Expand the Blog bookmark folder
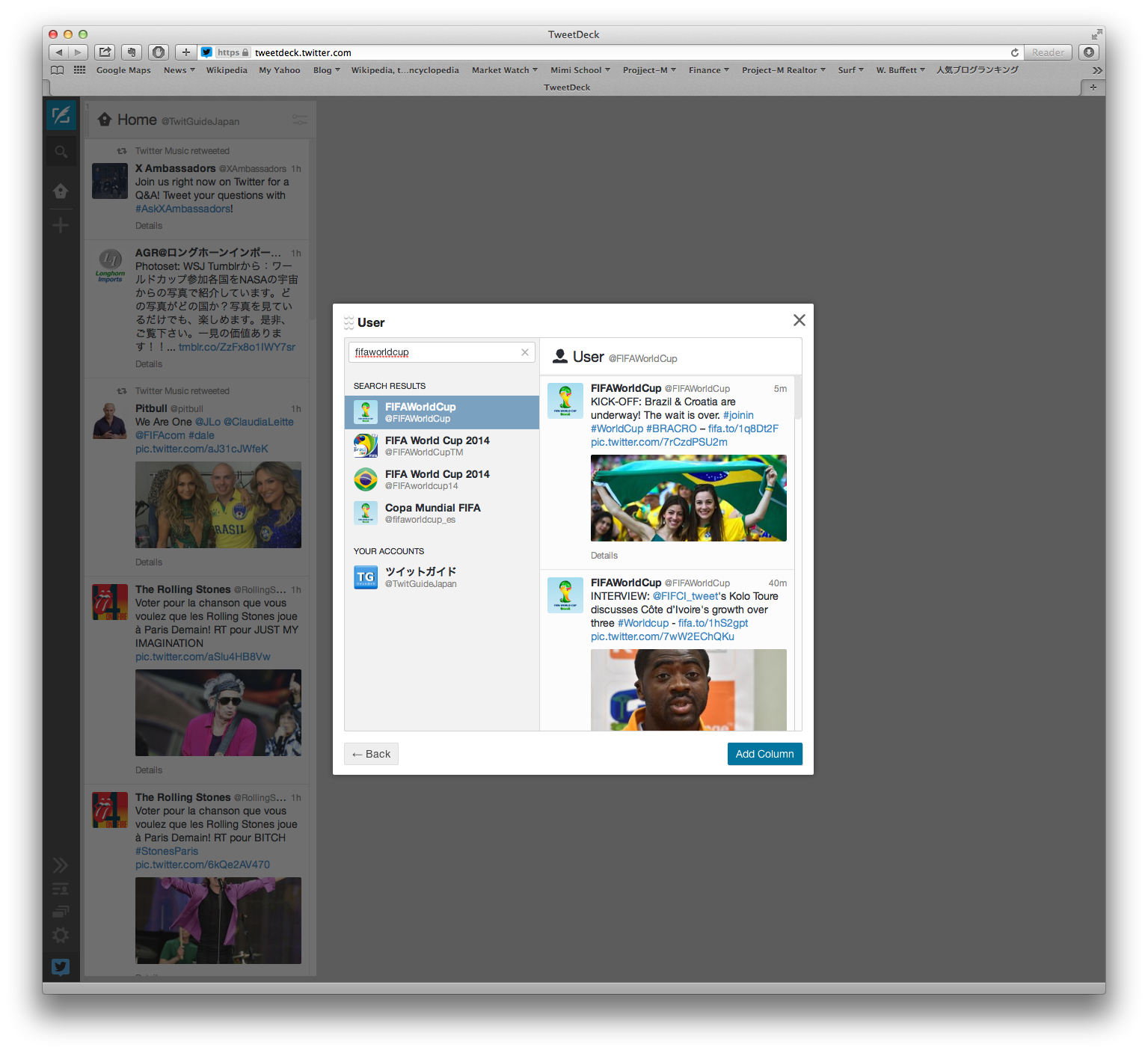The image size is (1148, 1053). [x=326, y=70]
